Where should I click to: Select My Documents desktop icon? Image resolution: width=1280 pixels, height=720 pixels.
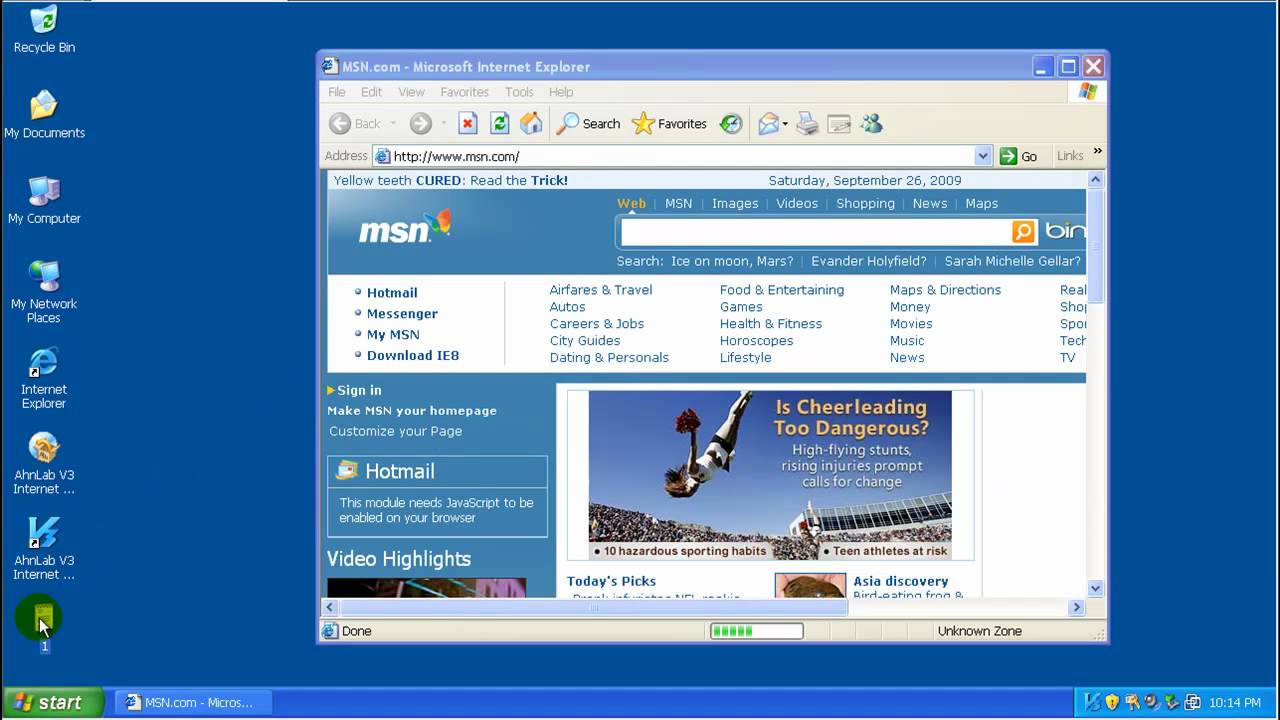(44, 115)
